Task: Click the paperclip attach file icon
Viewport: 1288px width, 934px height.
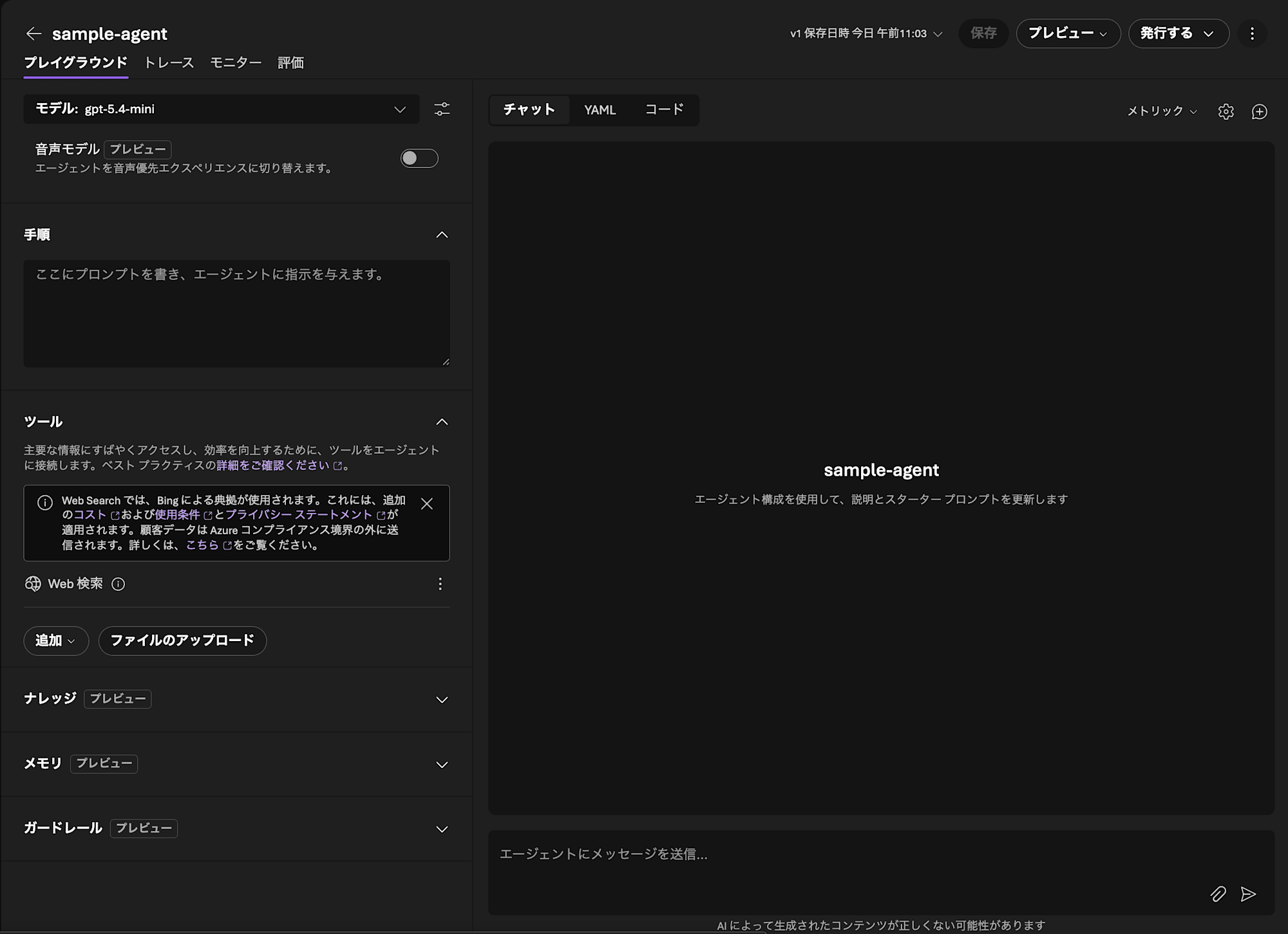Action: point(1217,894)
